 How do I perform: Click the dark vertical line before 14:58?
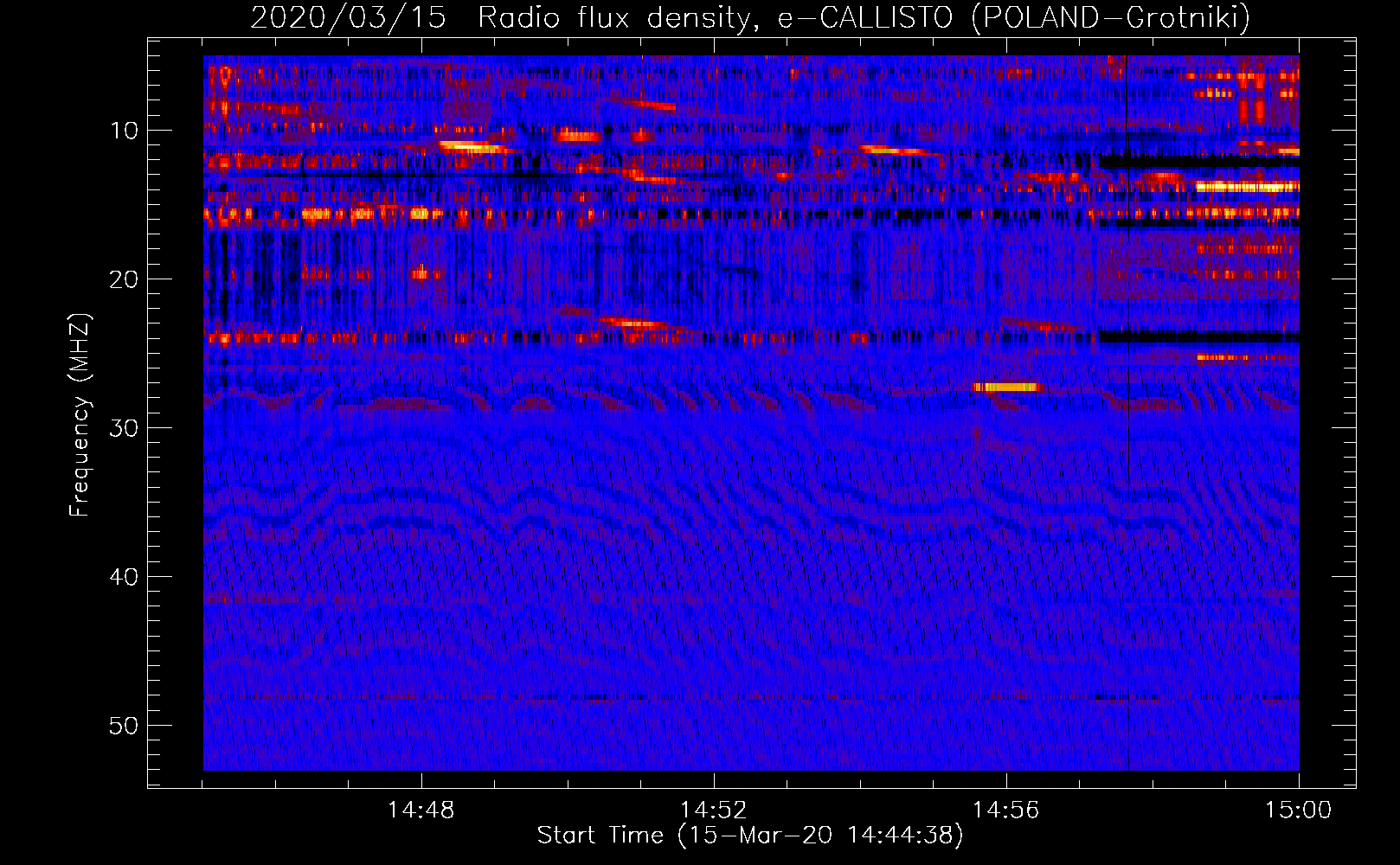pos(1127,413)
